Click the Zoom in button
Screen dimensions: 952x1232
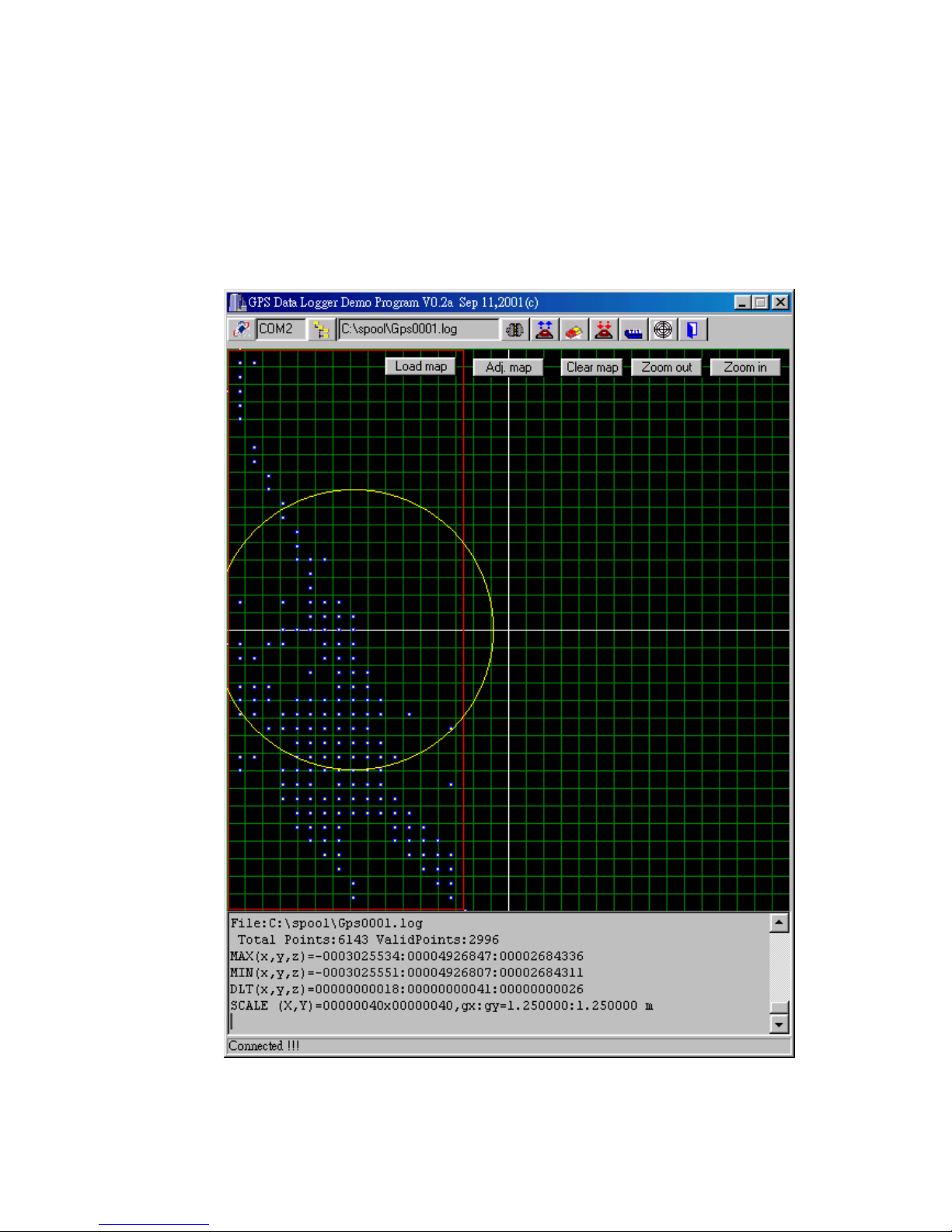(745, 367)
